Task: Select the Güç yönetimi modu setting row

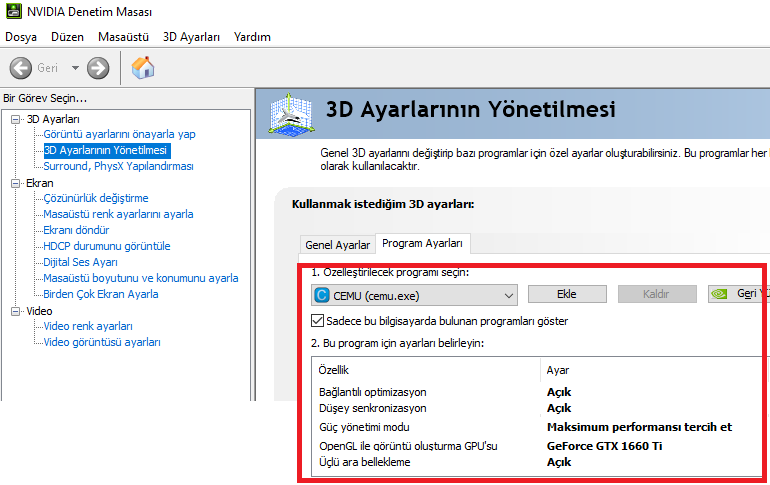Action: [x=538, y=427]
